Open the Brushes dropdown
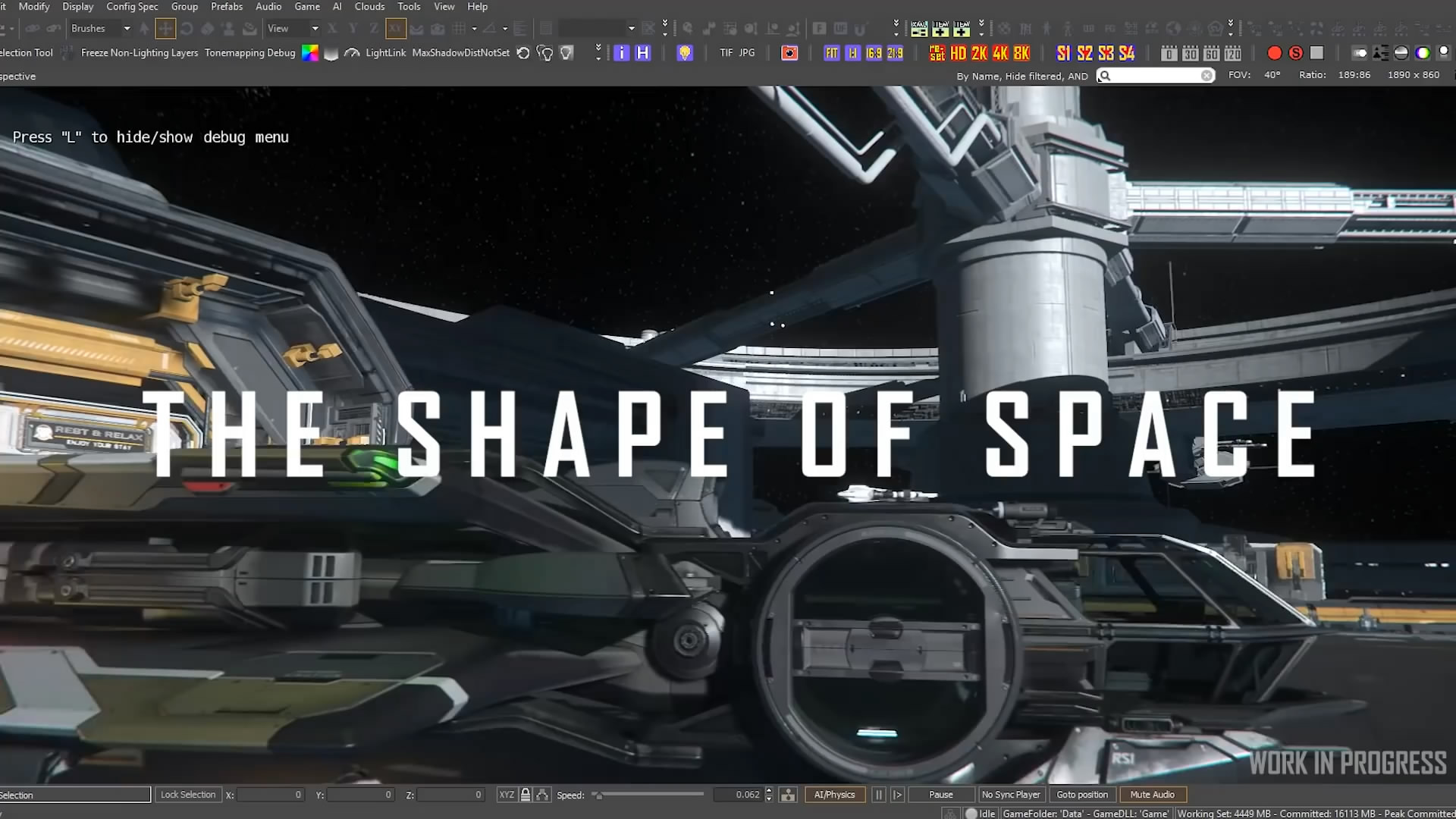The width and height of the screenshot is (1456, 819). (x=100, y=29)
